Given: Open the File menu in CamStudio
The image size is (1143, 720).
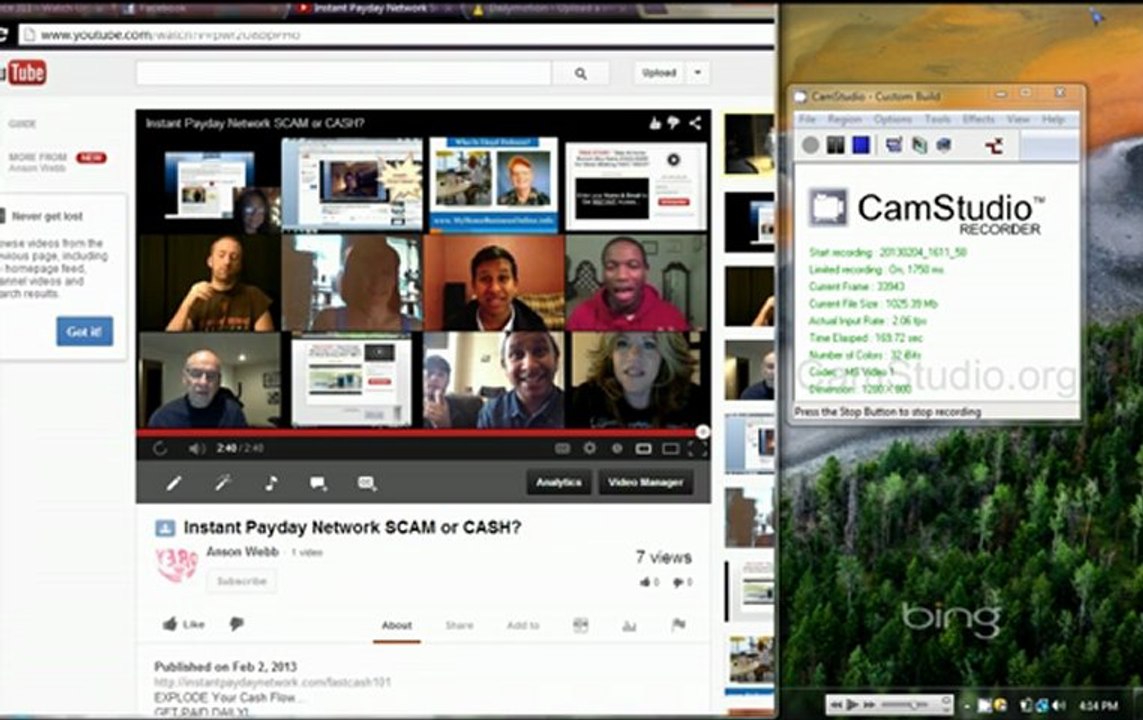Looking at the screenshot, I should (807, 119).
